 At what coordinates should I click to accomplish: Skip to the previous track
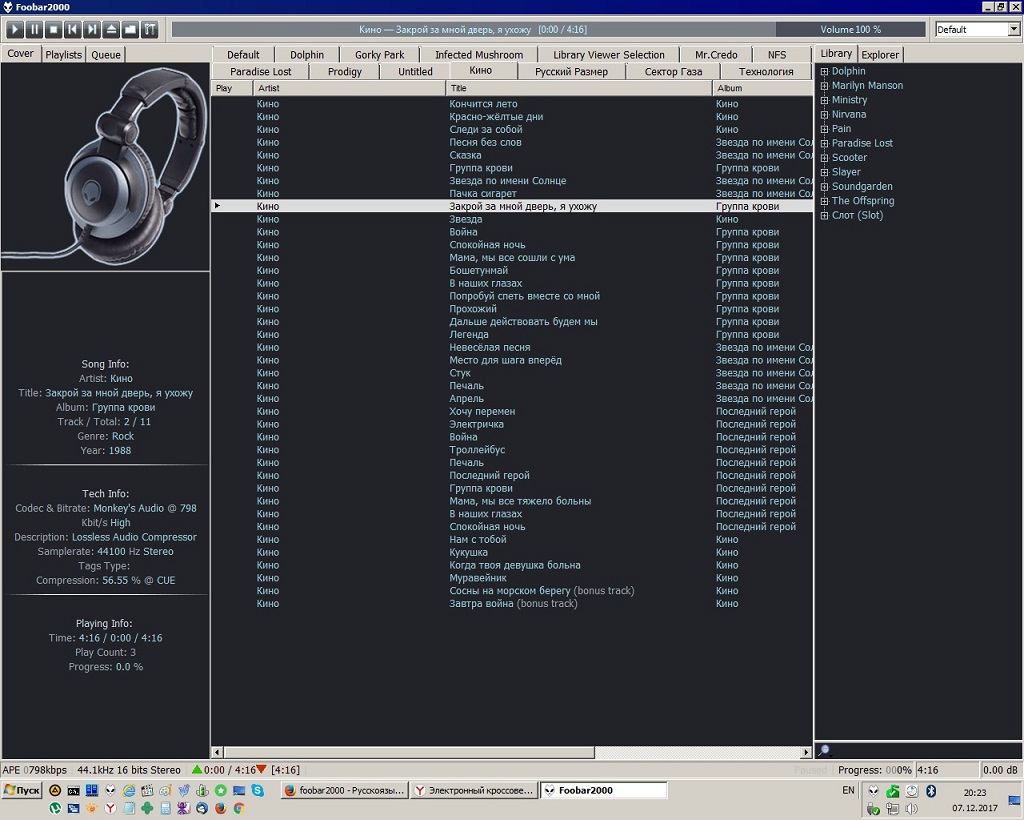72,30
